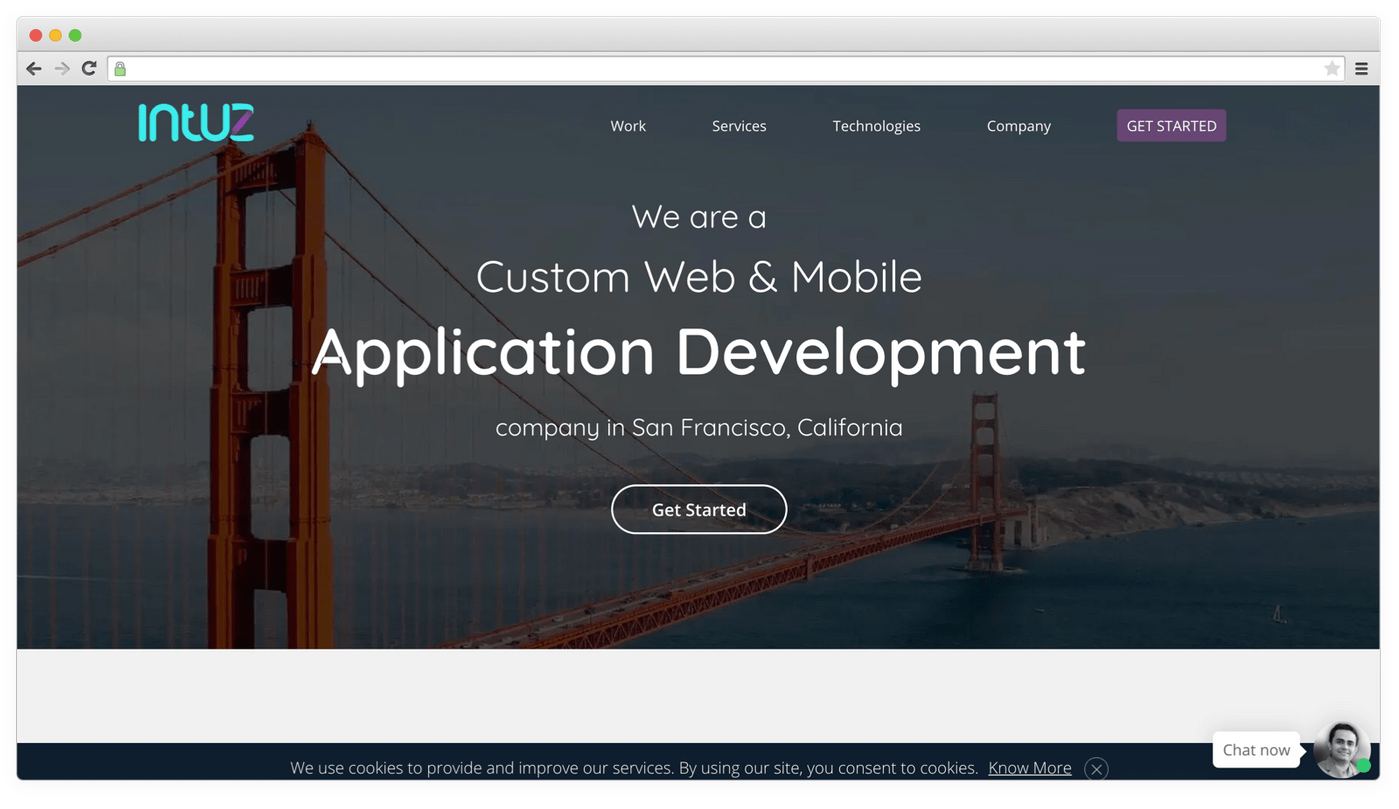The width and height of the screenshot is (1399, 809).
Task: Click the yellow minimize window button
Action: click(x=56, y=35)
